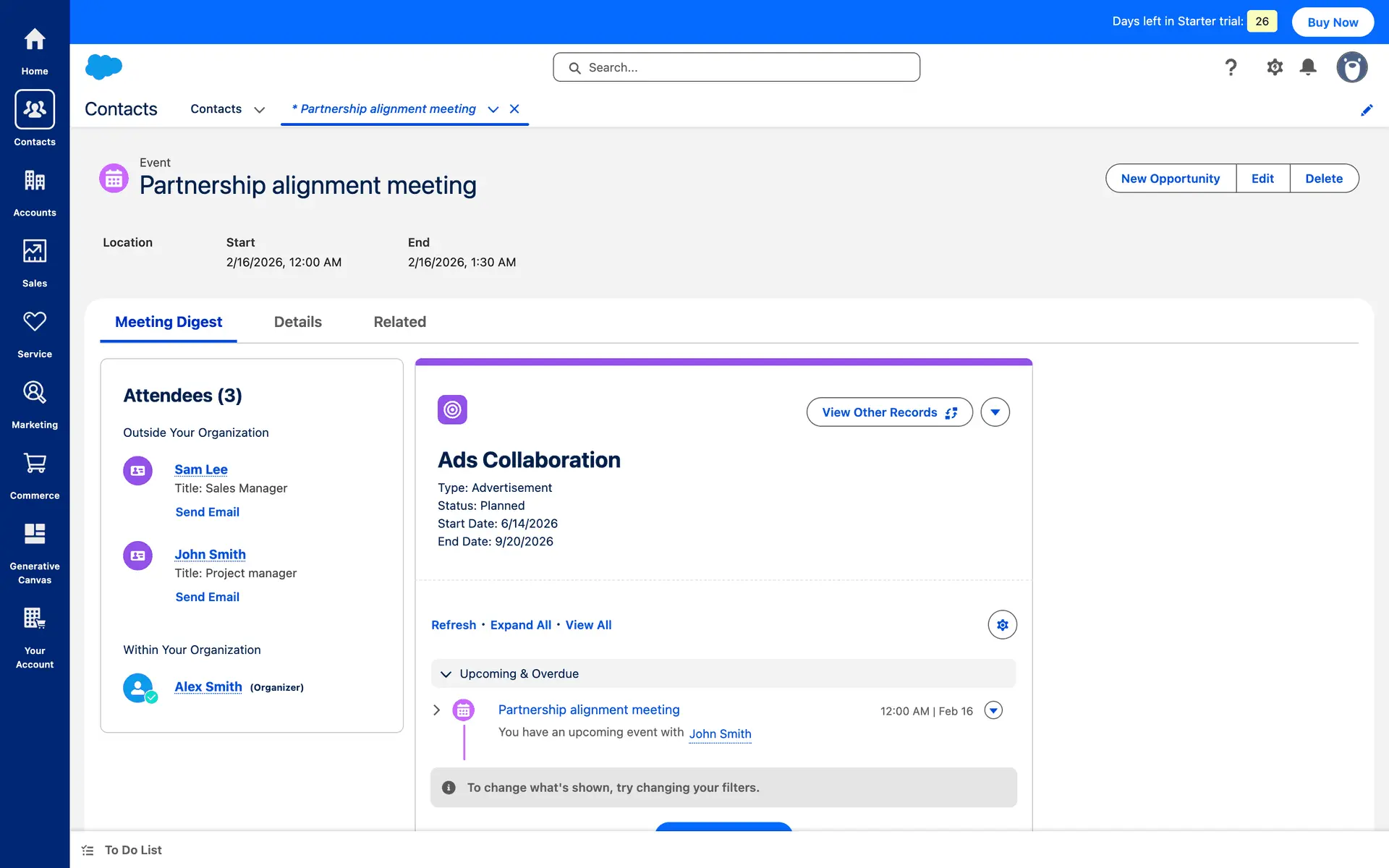Open Sam Lee contact link
1389x868 pixels.
coord(201,469)
